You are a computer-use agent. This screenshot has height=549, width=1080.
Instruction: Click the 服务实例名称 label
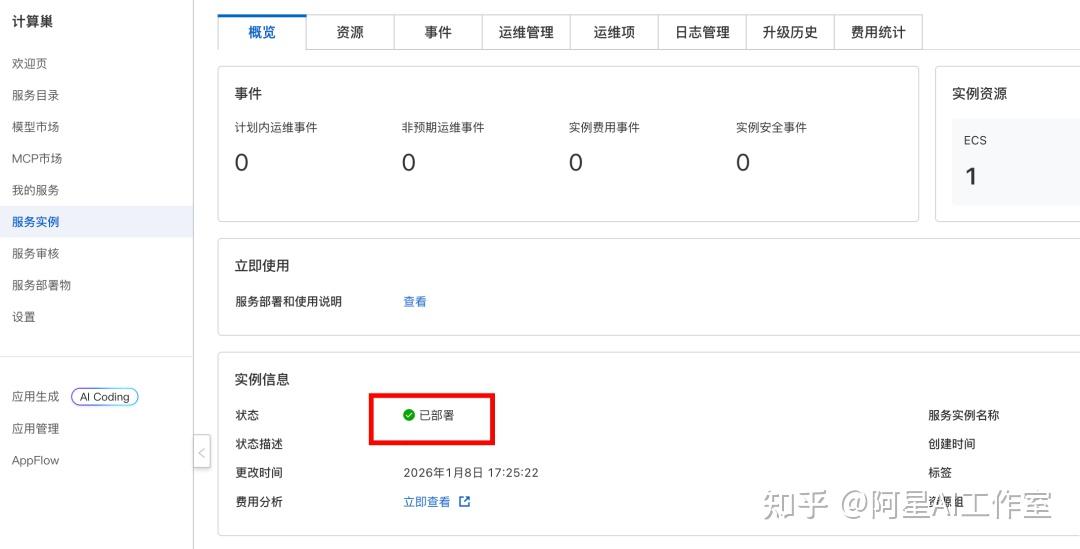964,415
